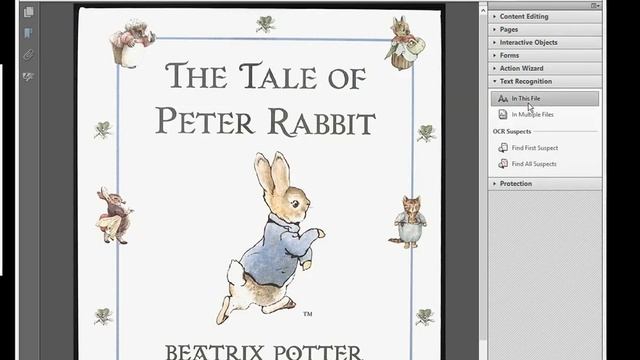Screen dimensions: 640x360
Task: Click the "OCR Suspects" heading label
Action: (x=512, y=131)
